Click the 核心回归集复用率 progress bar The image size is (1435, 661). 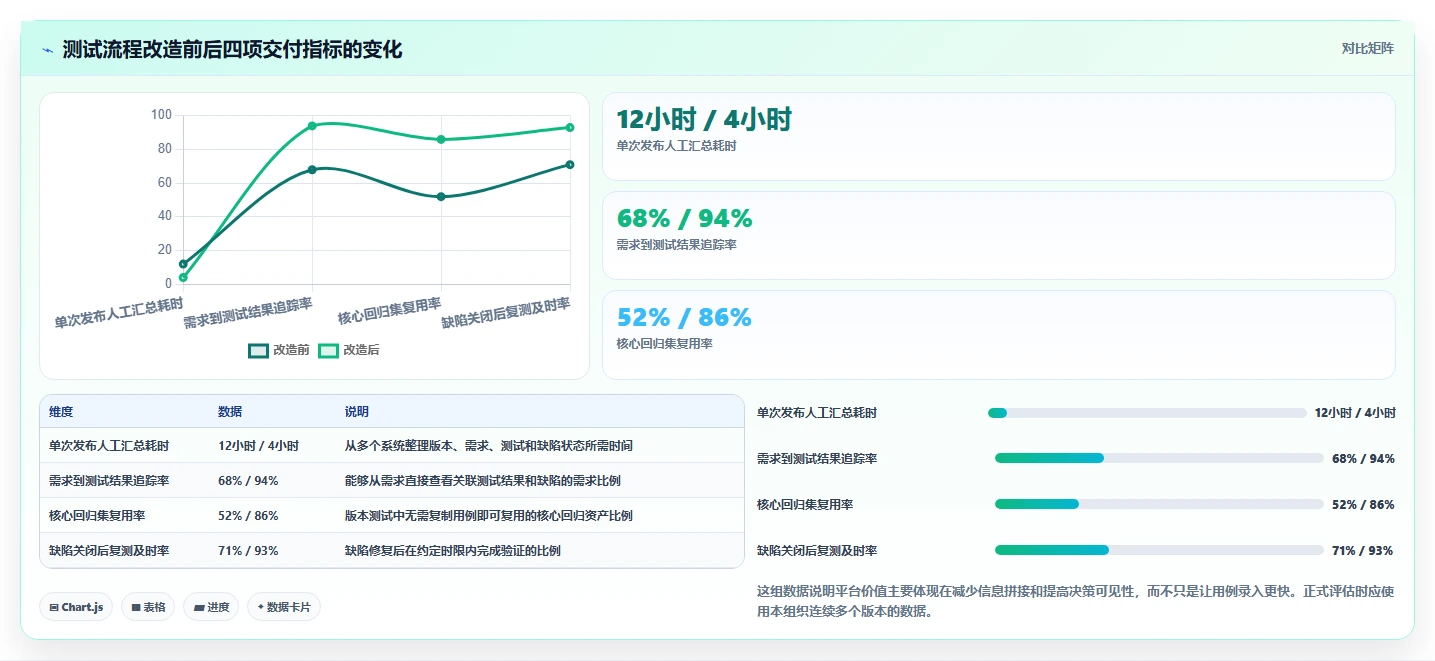point(1159,504)
